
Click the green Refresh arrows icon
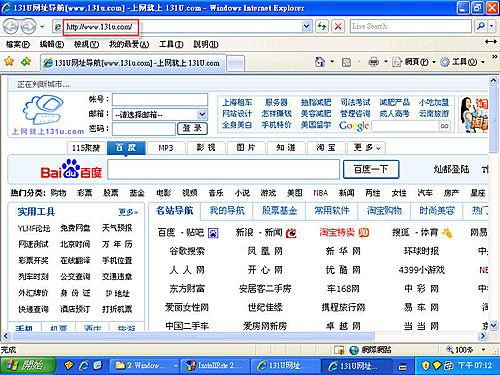[322, 26]
